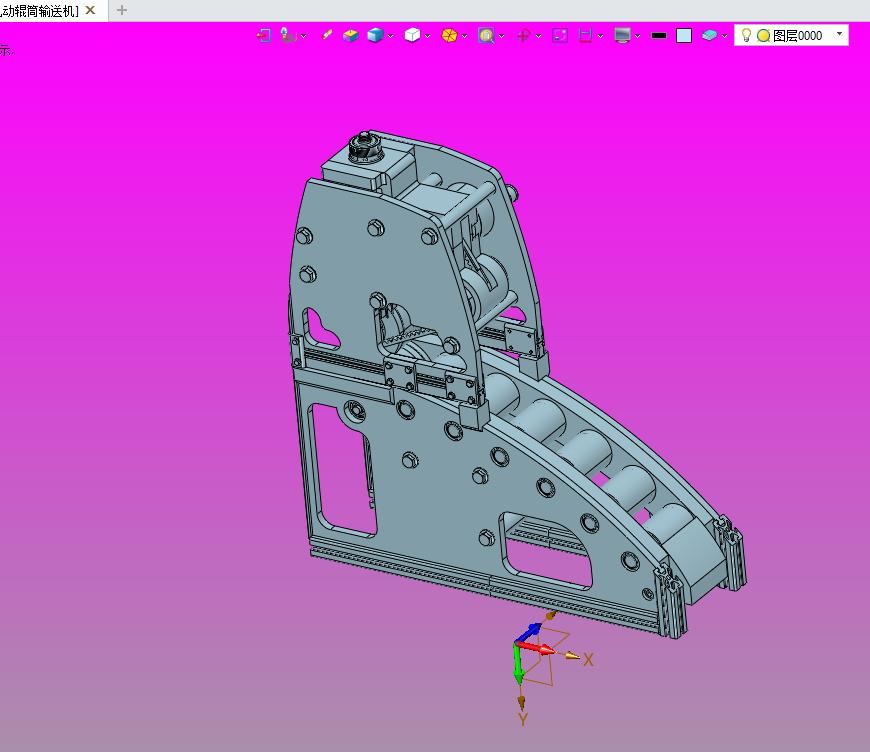Screen dimensions: 870x752
Task: Expand the zoom magnifier dropdown arrow
Action: click(x=502, y=36)
